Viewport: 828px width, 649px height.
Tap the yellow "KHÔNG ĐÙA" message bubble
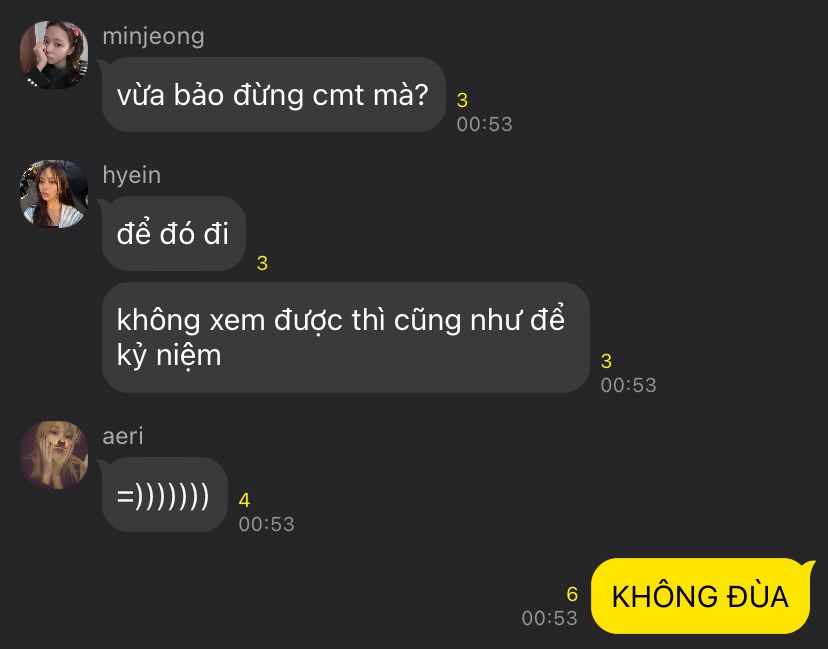701,596
